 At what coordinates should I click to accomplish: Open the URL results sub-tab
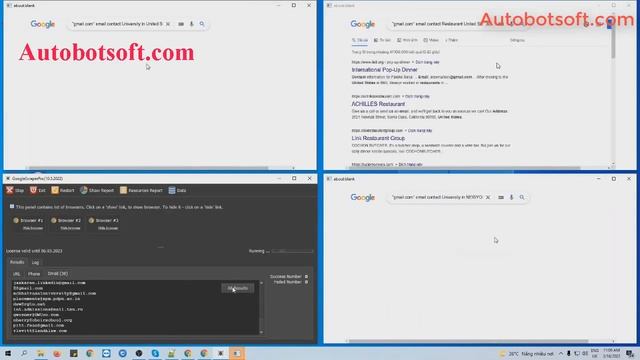point(17,274)
